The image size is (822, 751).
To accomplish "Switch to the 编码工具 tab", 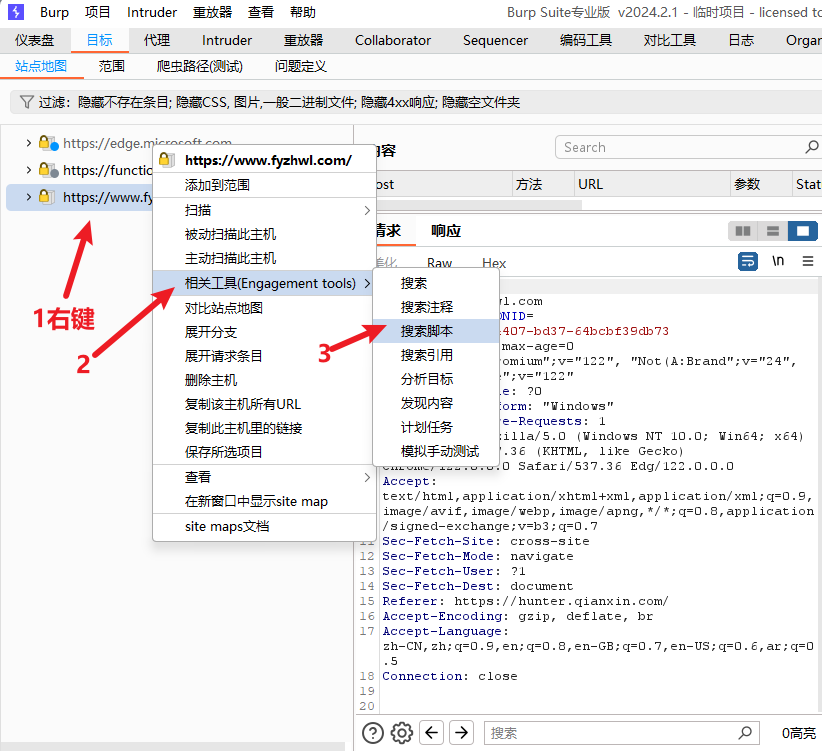I will pos(586,40).
